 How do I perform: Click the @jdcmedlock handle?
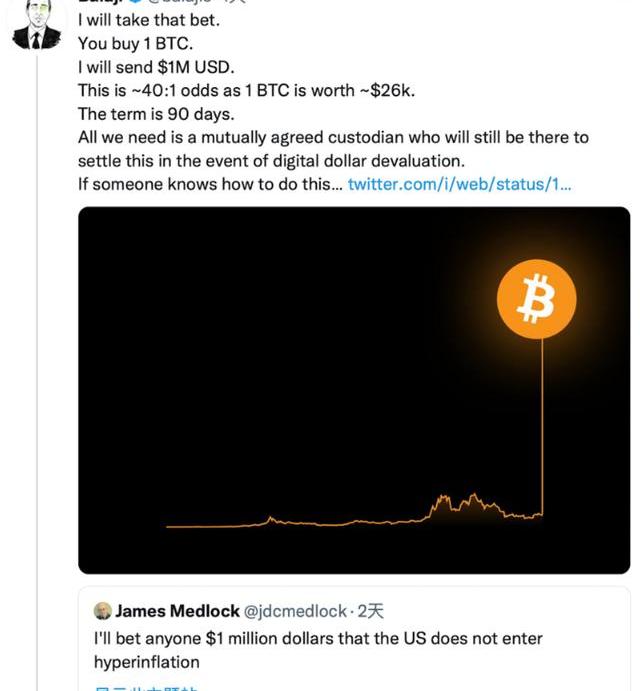coord(296,611)
